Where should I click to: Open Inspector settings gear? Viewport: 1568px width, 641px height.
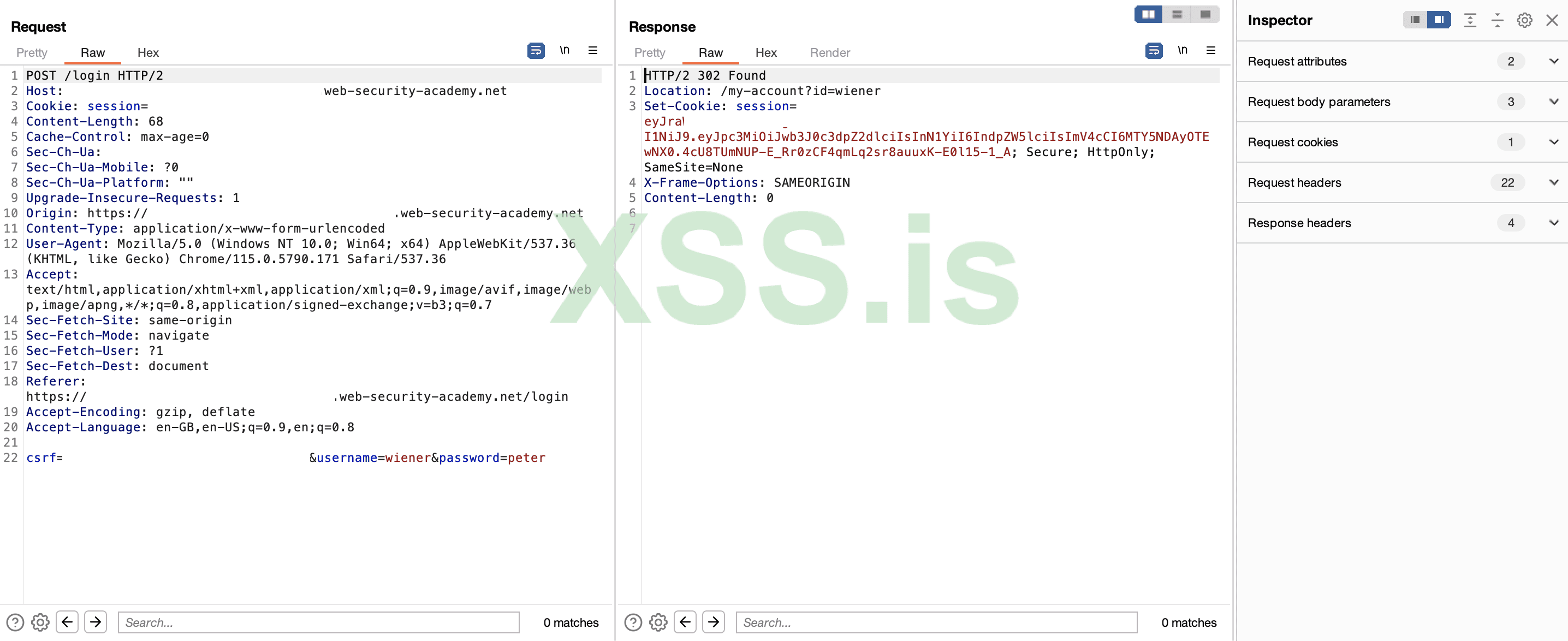tap(1524, 20)
